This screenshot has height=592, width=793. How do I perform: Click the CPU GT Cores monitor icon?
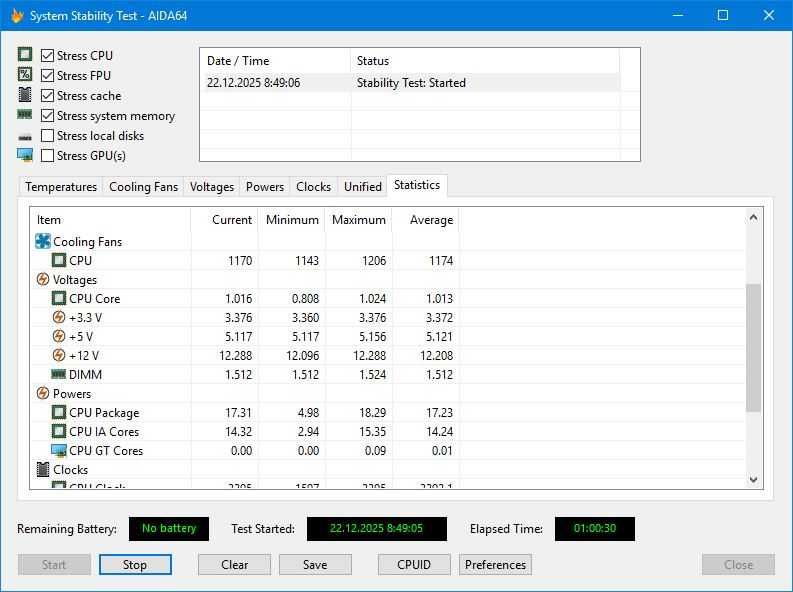(59, 450)
